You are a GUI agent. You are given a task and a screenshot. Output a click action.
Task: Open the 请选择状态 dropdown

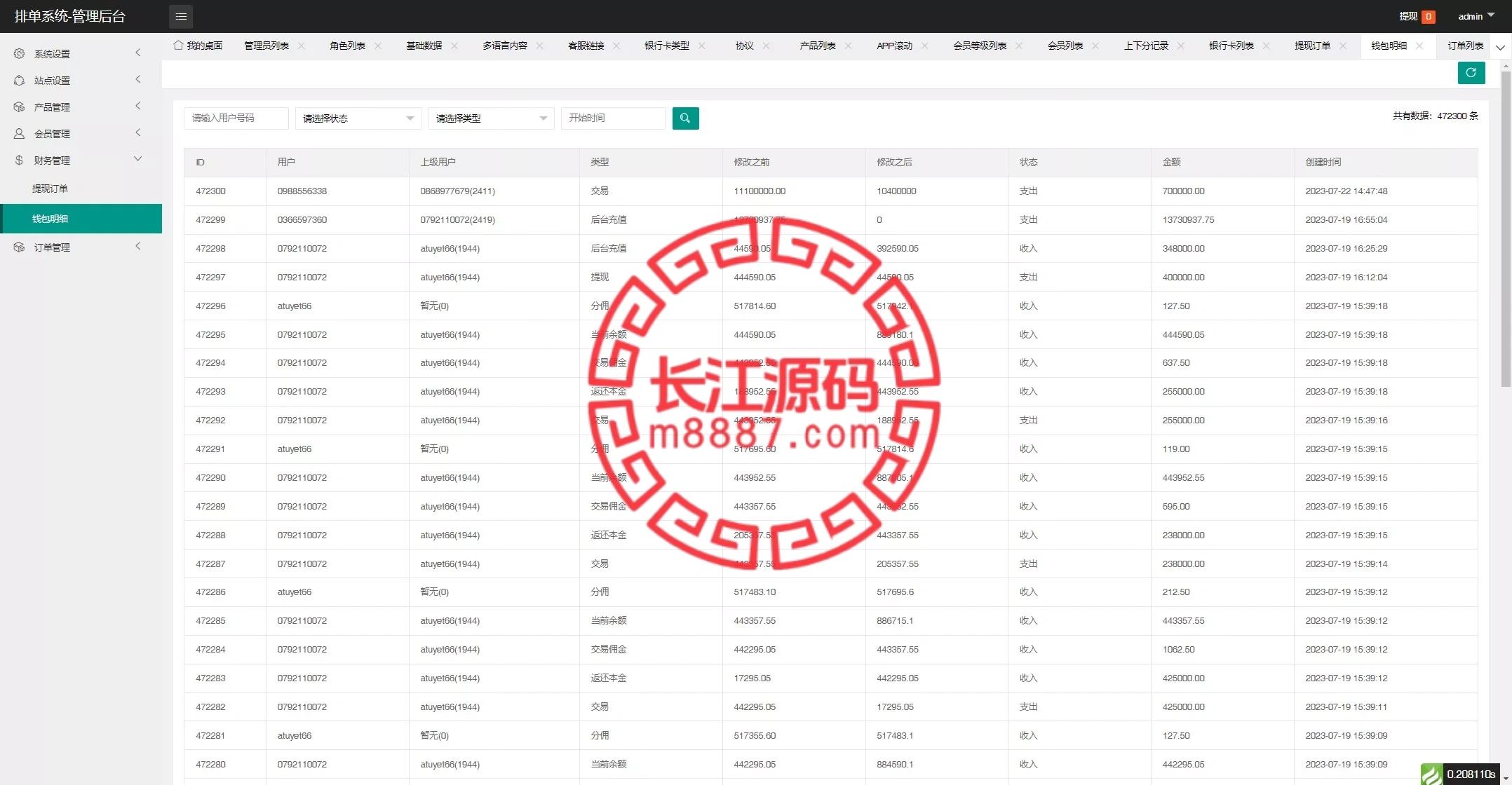pos(358,118)
